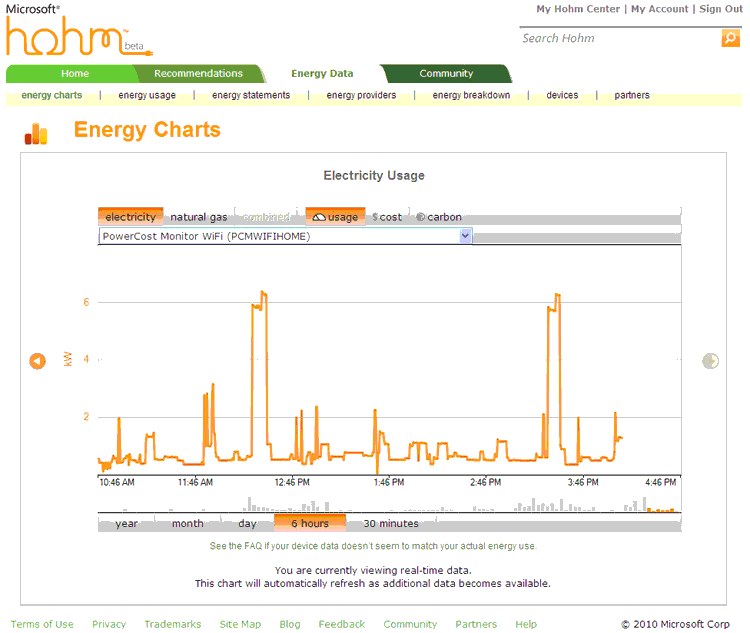The width and height of the screenshot is (750, 633).
Task: Open Terms of Use footer link
Action: click(42, 624)
